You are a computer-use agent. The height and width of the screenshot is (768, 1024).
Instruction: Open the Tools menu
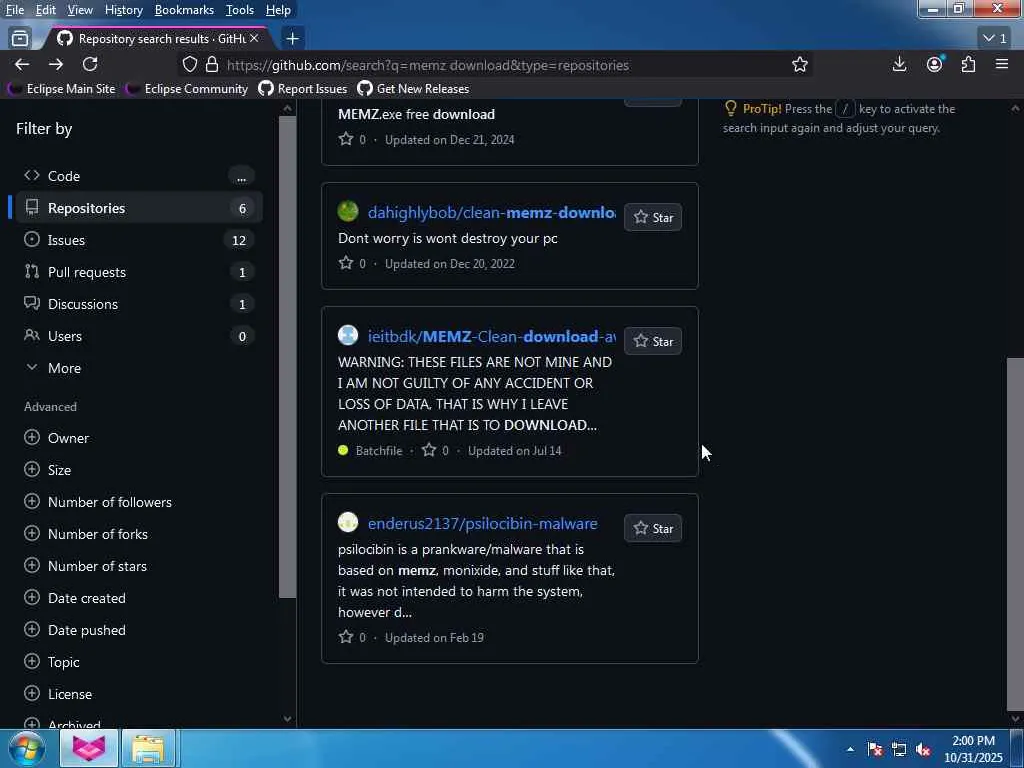(x=240, y=10)
